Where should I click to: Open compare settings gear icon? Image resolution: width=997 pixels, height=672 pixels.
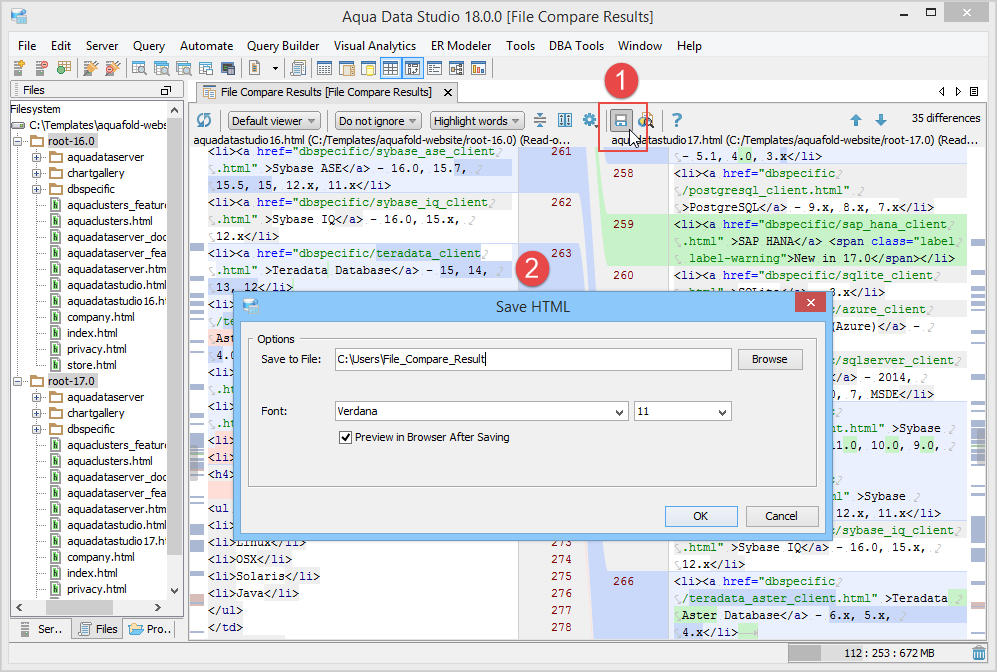point(590,120)
